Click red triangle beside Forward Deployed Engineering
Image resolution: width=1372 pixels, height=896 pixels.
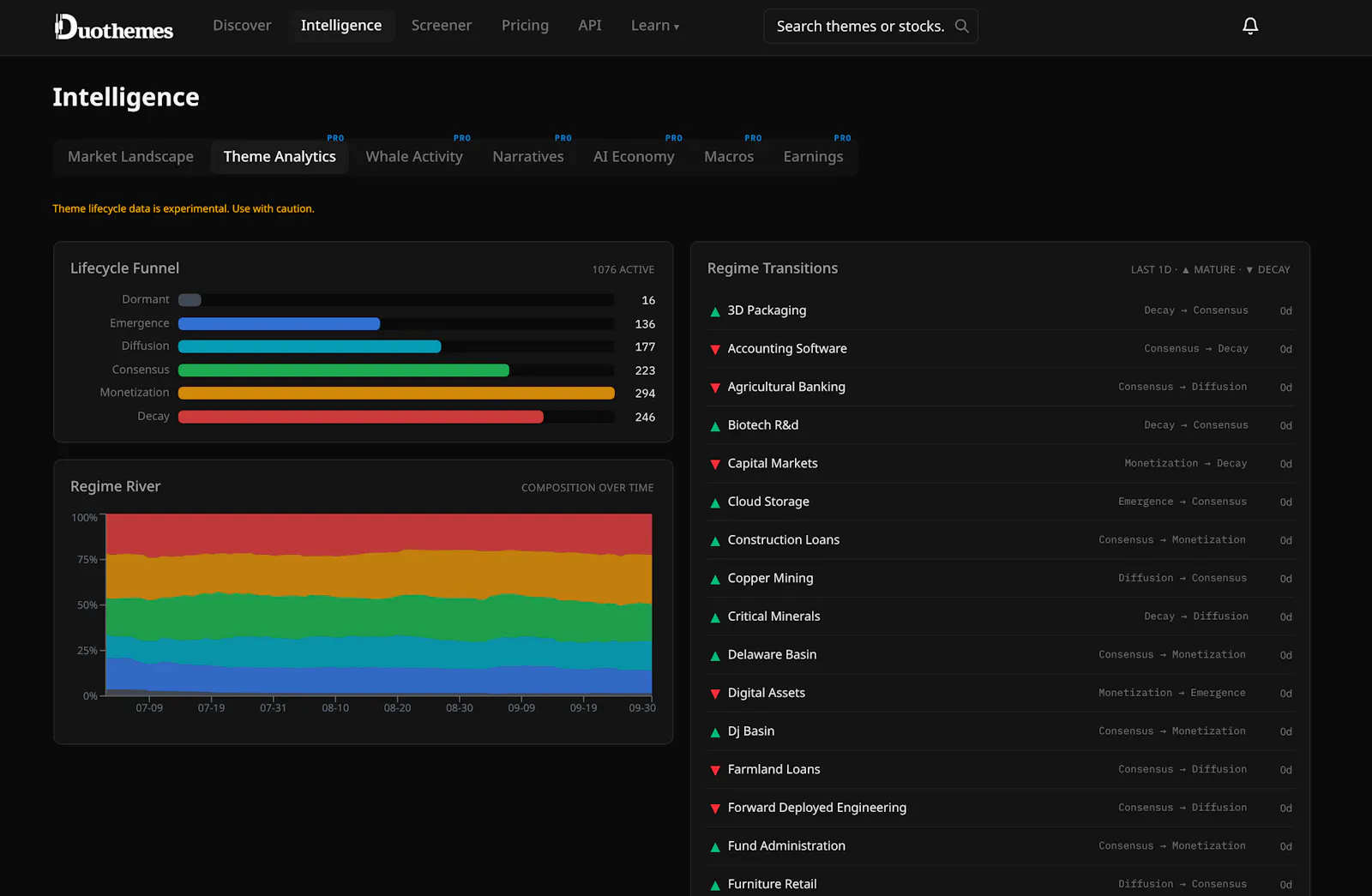click(715, 809)
